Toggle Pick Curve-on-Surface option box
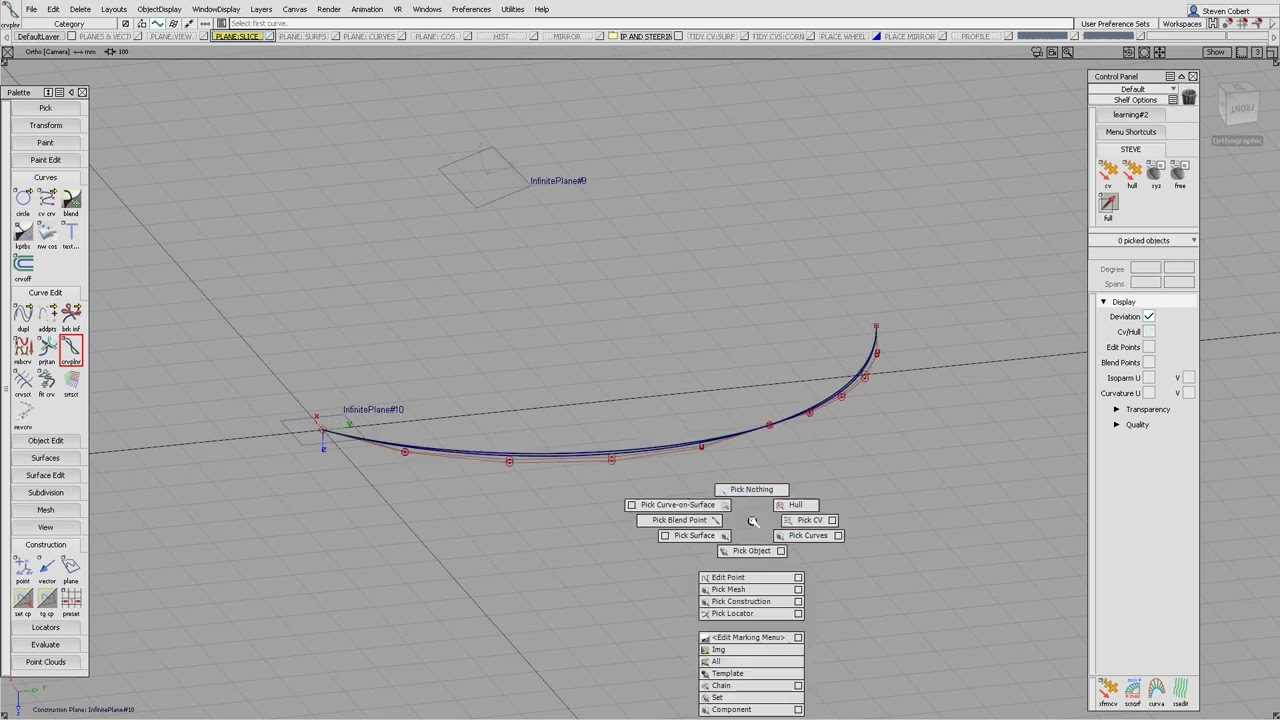The height and width of the screenshot is (720, 1280). (632, 505)
